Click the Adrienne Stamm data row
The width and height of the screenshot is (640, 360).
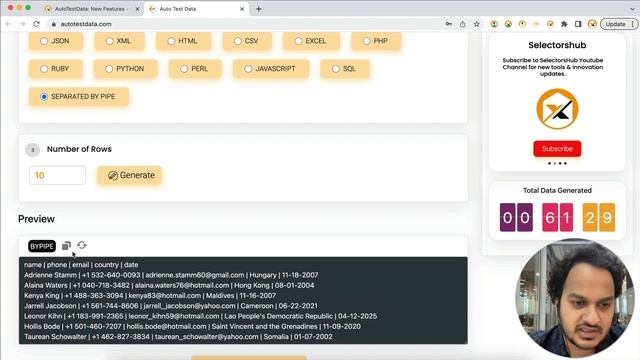[171, 275]
